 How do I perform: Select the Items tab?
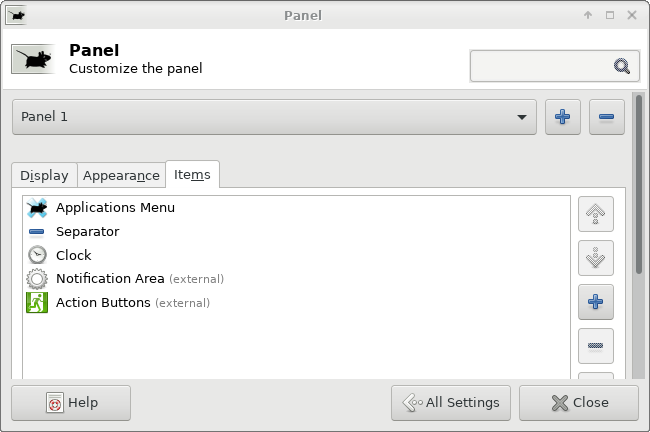point(192,175)
